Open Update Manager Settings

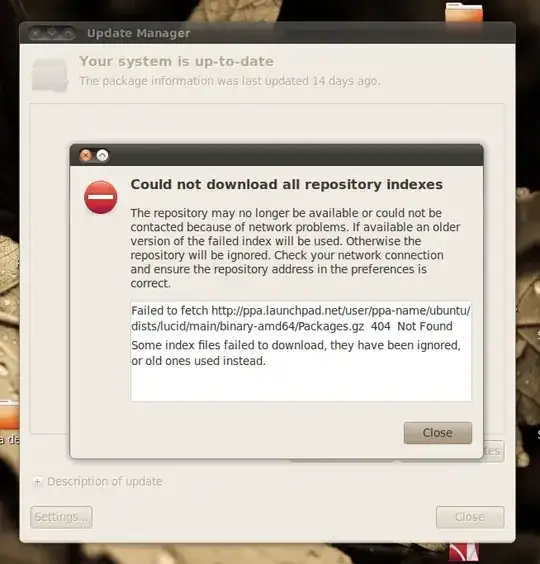62,517
